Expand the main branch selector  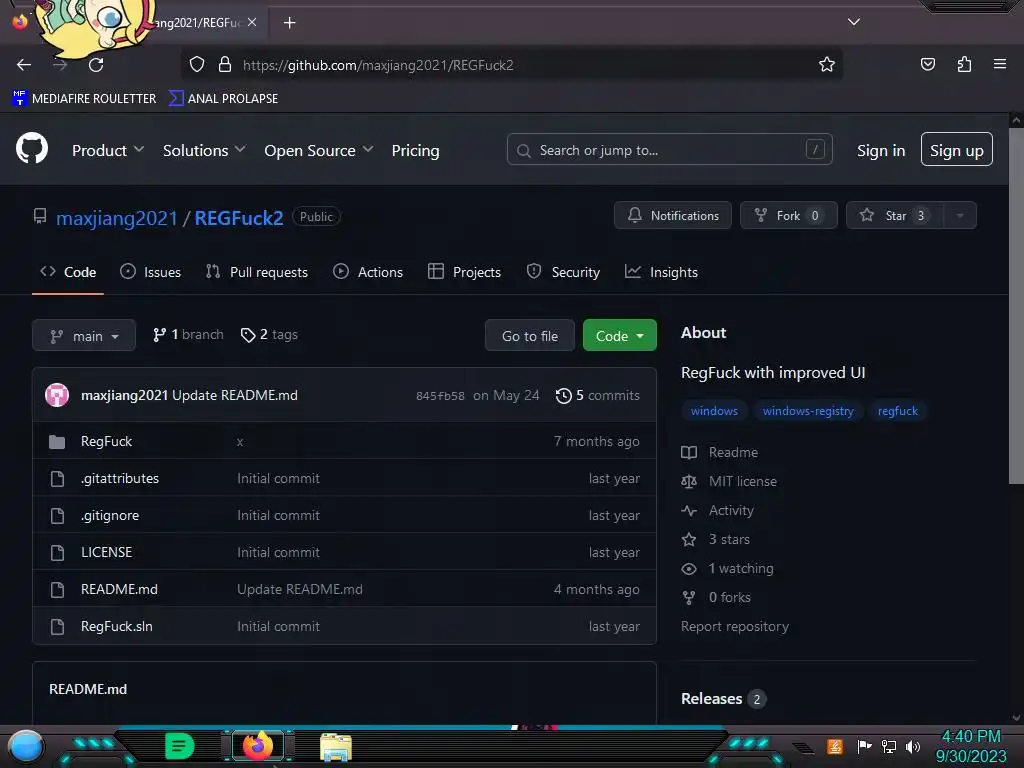click(84, 335)
